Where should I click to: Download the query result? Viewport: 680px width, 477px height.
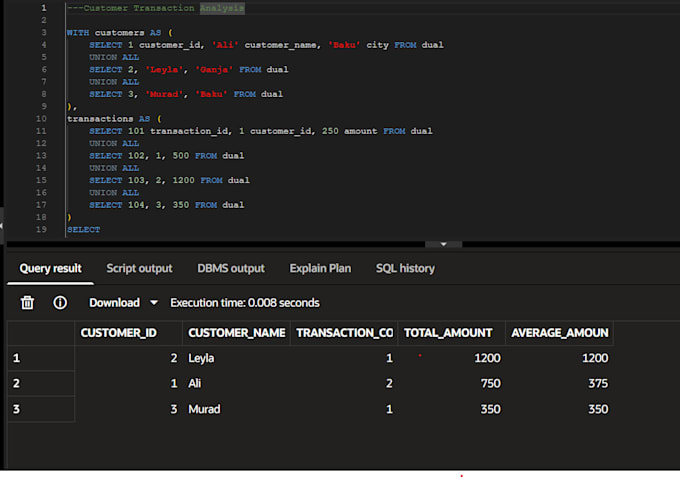click(x=114, y=302)
